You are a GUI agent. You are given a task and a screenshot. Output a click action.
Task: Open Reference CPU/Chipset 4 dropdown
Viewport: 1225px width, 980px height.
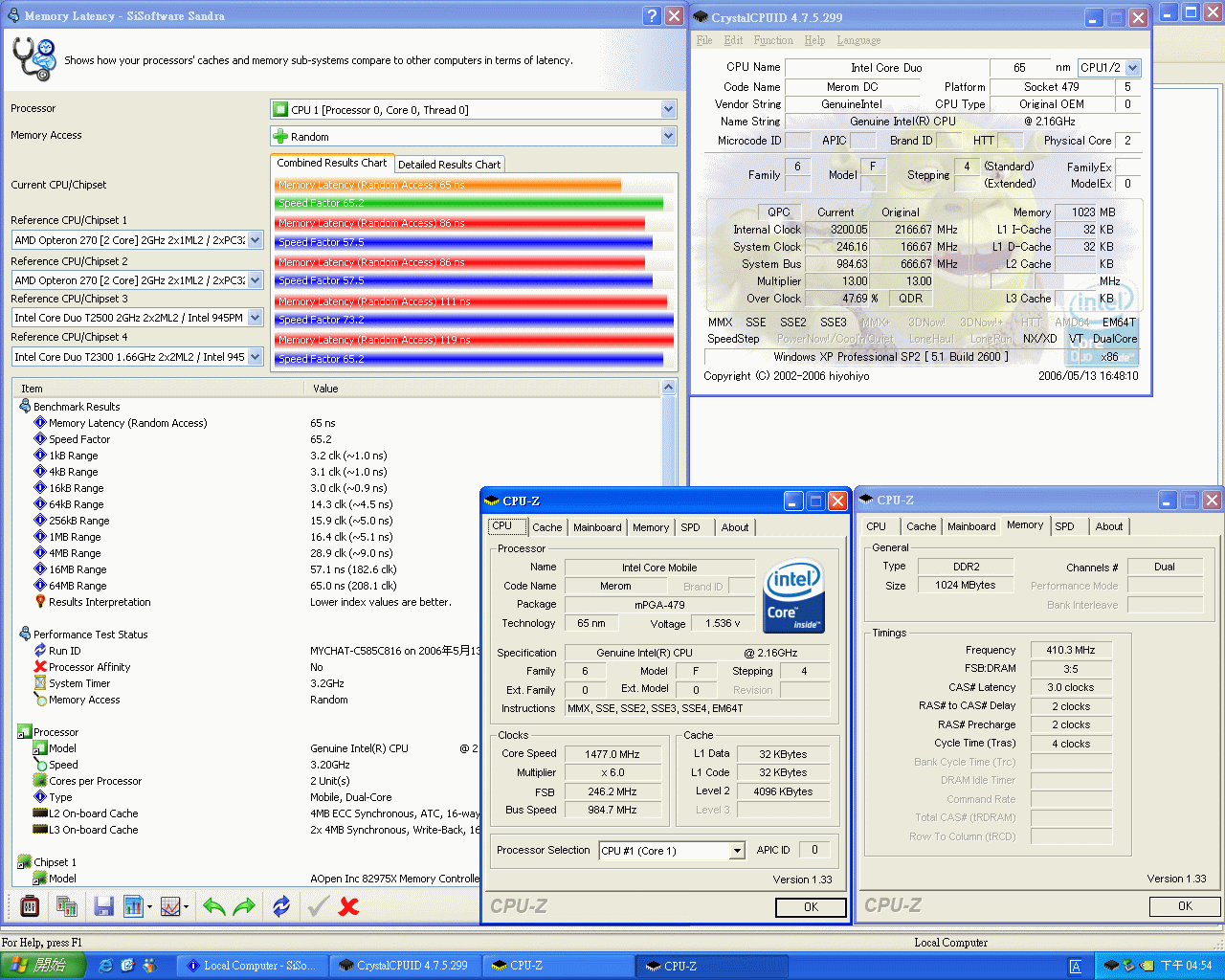256,357
